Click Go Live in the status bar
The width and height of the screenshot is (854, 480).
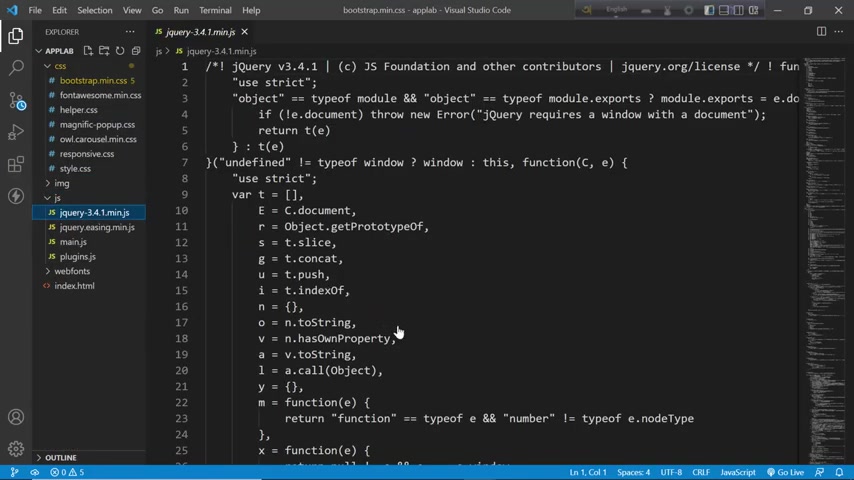point(785,472)
